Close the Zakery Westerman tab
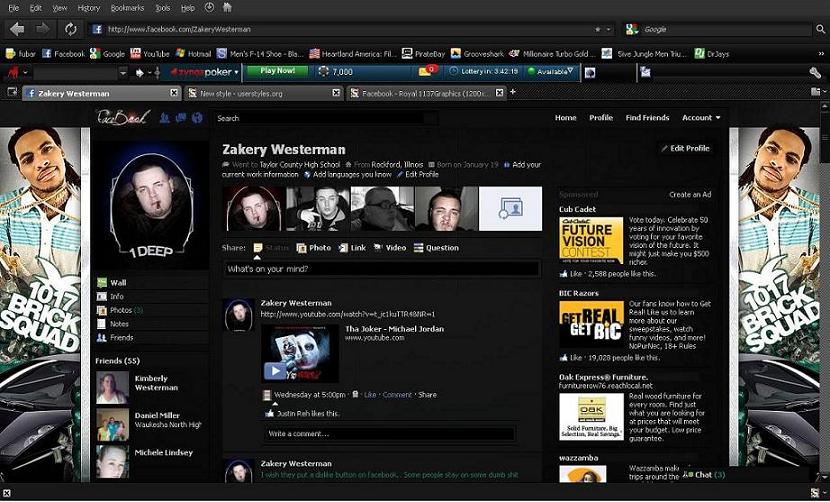830x502 pixels. [174, 93]
